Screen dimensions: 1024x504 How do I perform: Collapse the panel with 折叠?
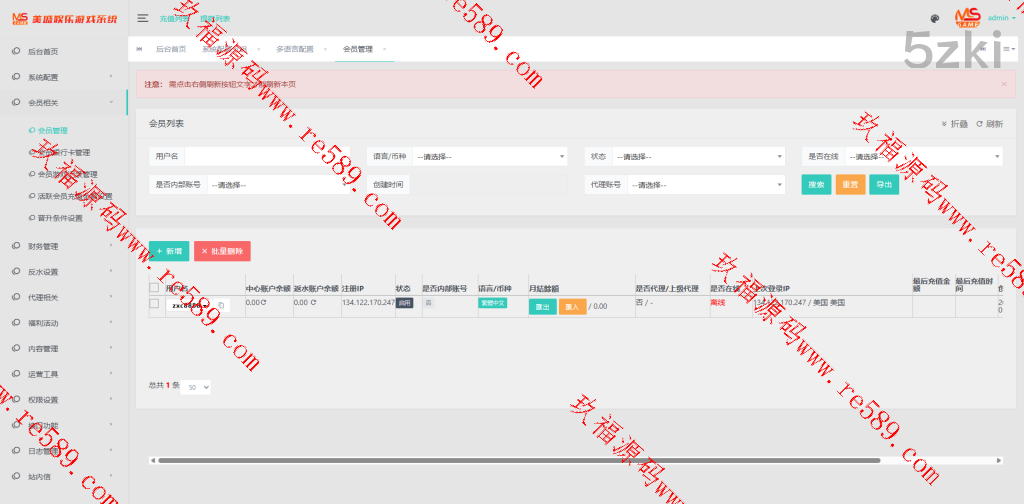(x=955, y=124)
